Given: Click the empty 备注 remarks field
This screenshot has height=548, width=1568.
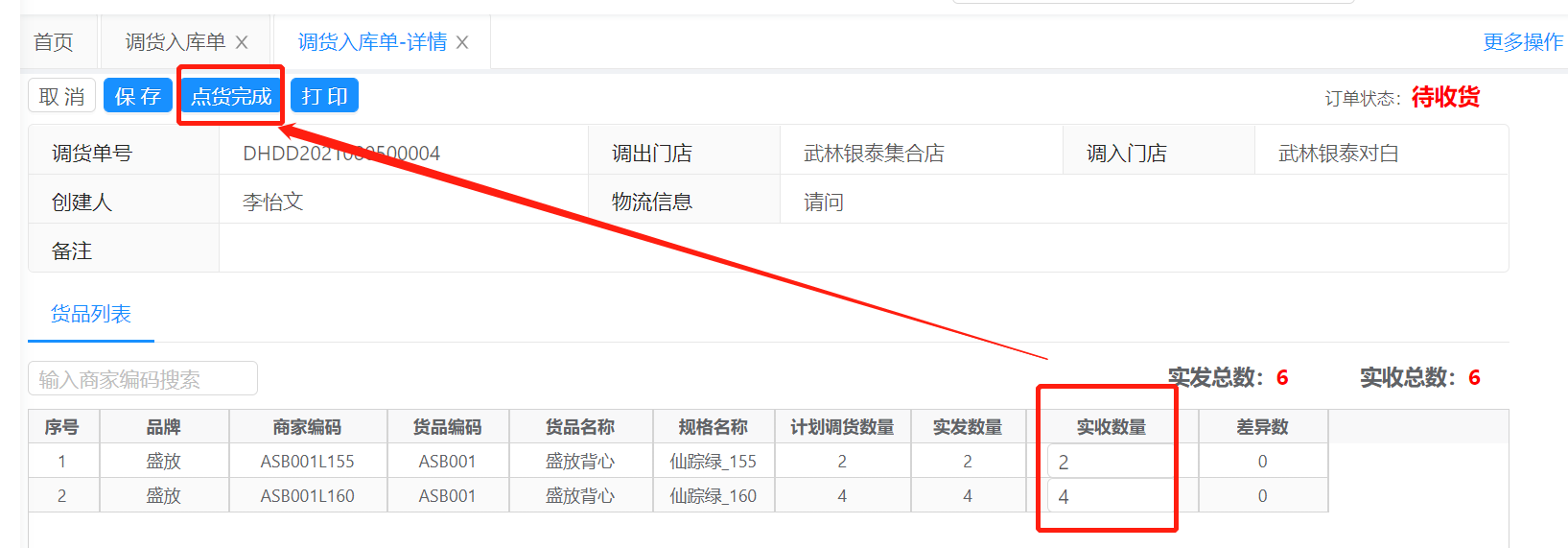Looking at the screenshot, I should [863, 250].
